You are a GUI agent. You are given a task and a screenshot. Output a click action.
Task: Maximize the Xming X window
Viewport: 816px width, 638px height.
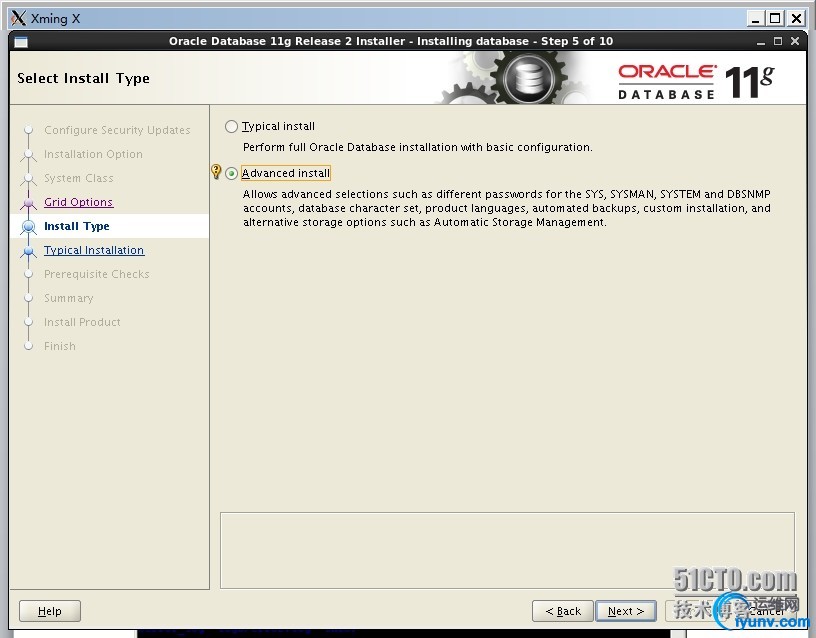coord(775,19)
